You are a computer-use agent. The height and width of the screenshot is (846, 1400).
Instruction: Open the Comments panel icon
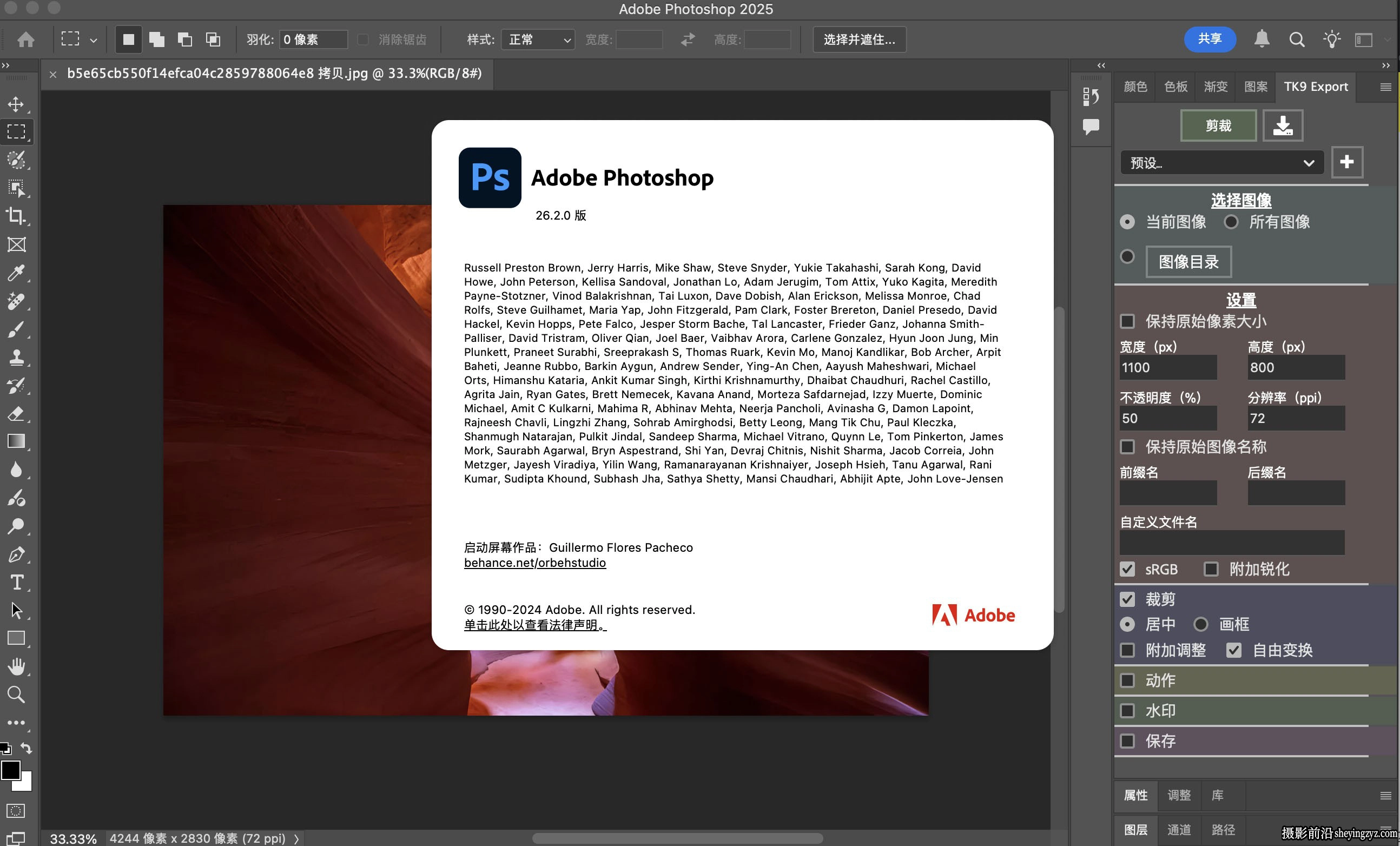(1091, 126)
